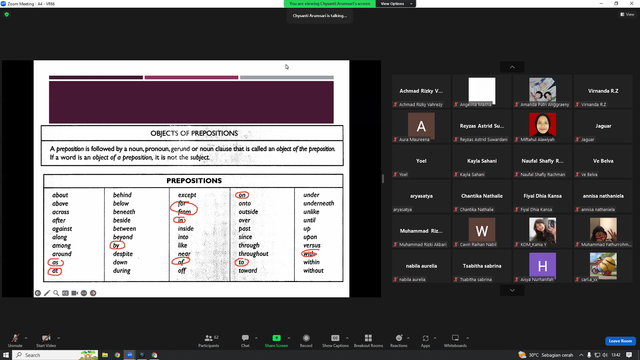
Task: Click the Start Video camera icon
Action: [46, 338]
